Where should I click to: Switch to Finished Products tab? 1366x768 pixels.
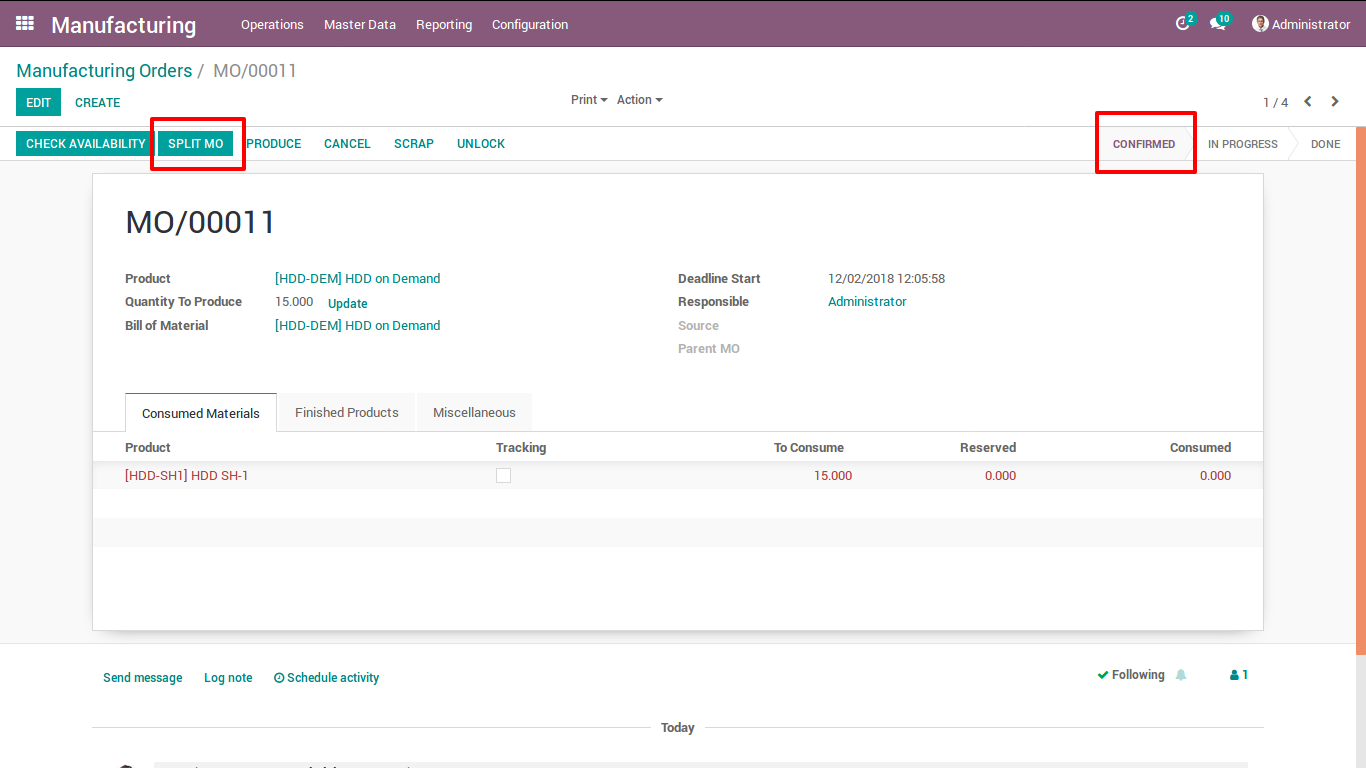(x=347, y=412)
